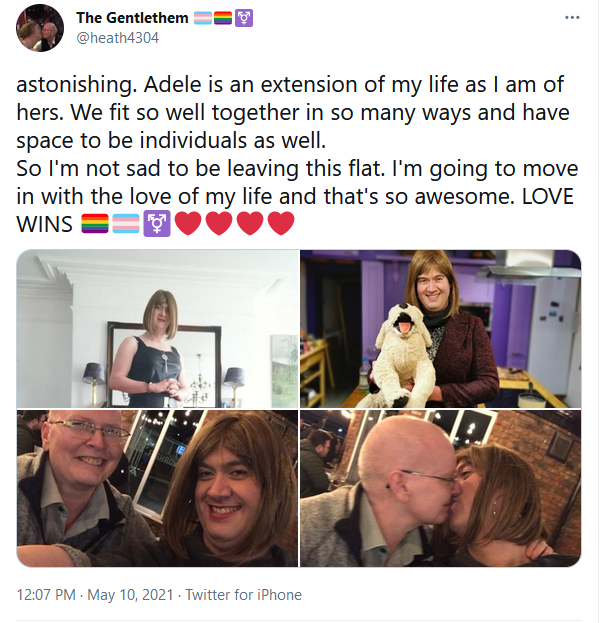Open the Twitter for iPhone source link
Image resolution: width=601 pixels, height=623 pixels.
pyautogui.click(x=243, y=595)
